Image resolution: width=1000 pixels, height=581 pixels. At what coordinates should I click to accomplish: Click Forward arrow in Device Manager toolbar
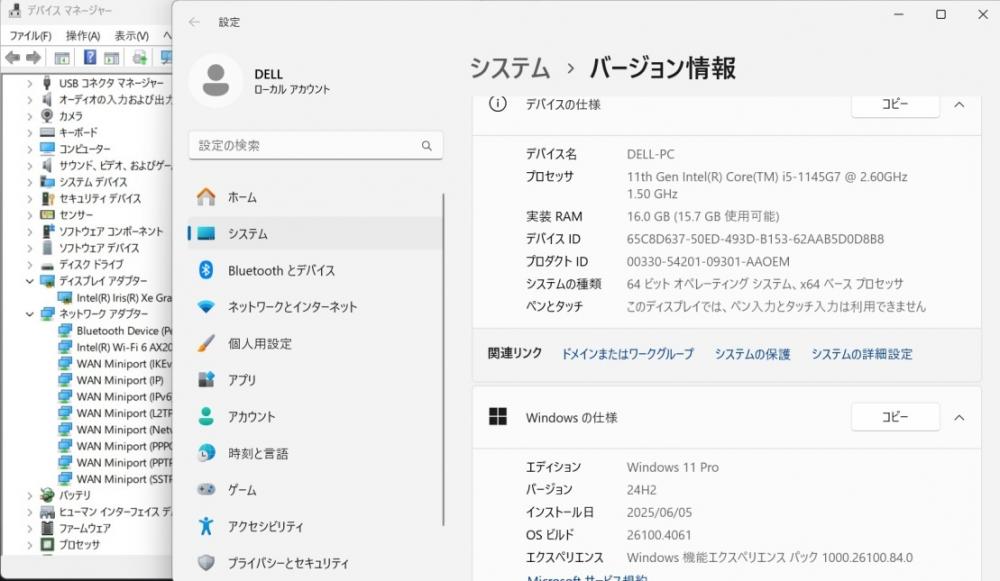point(33,58)
